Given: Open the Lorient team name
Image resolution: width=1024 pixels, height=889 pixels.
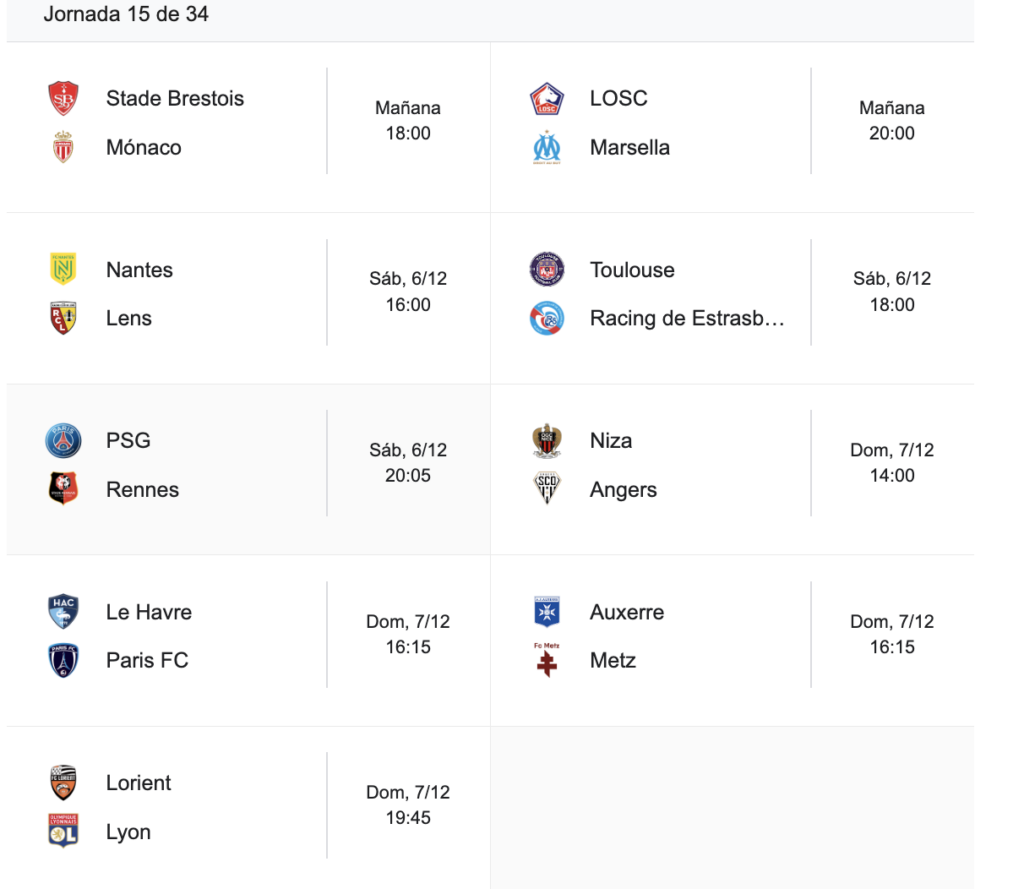Looking at the screenshot, I should point(139,783).
